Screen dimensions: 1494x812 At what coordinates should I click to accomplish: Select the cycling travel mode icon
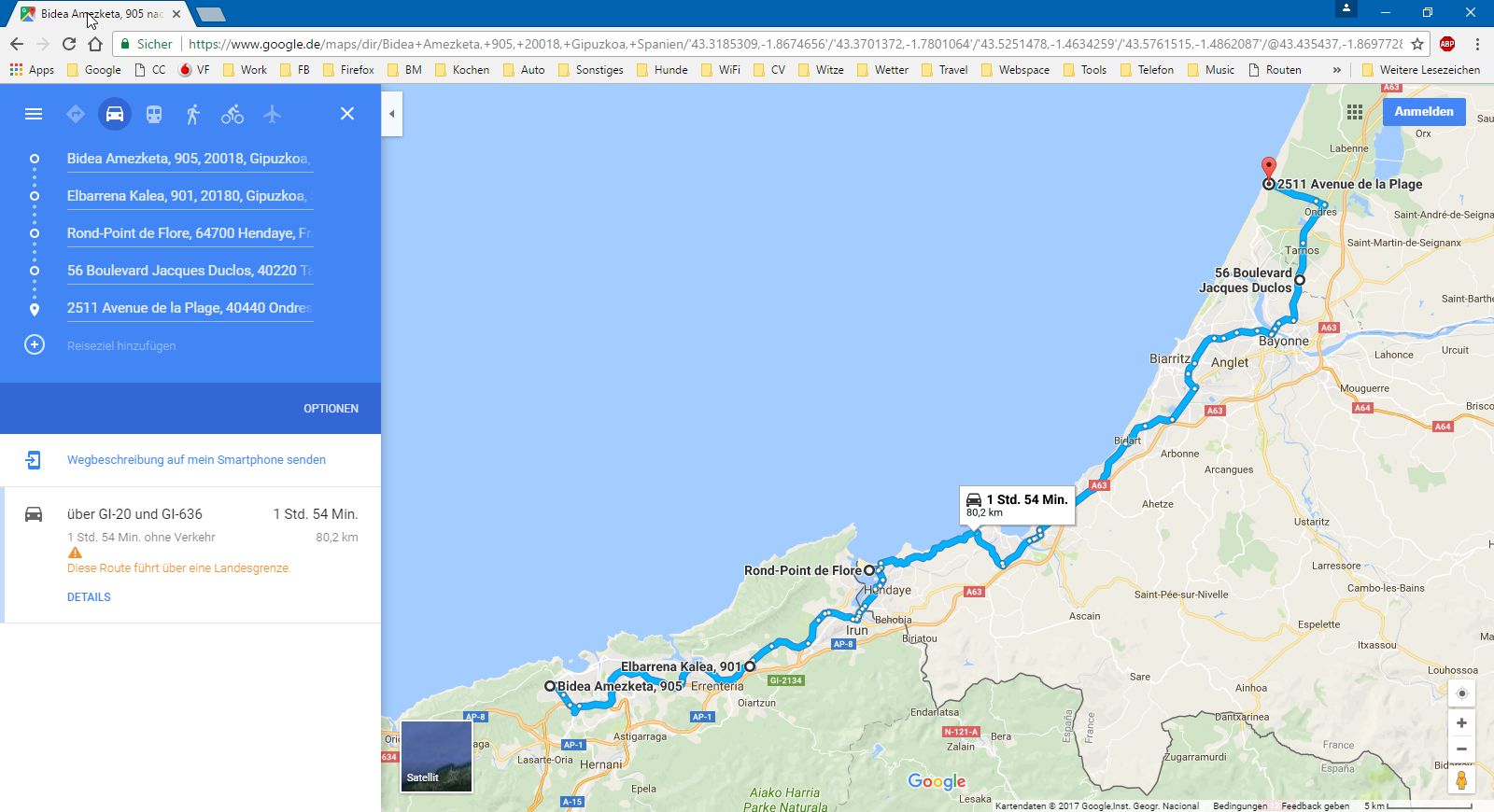tap(233, 114)
